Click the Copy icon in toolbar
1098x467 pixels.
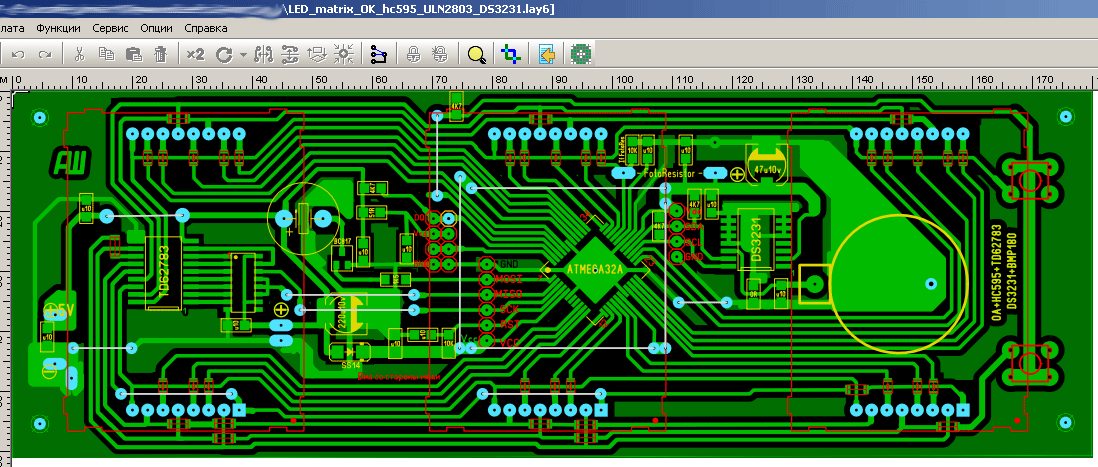point(106,54)
